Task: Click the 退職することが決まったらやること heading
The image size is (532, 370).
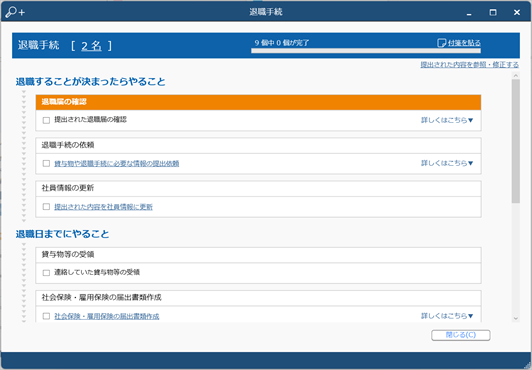Action: click(x=91, y=82)
